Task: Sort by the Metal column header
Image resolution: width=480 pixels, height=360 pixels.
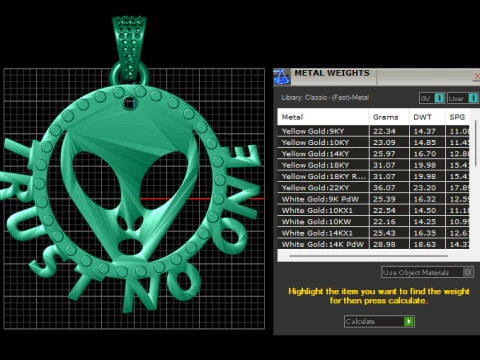Action: 323,117
